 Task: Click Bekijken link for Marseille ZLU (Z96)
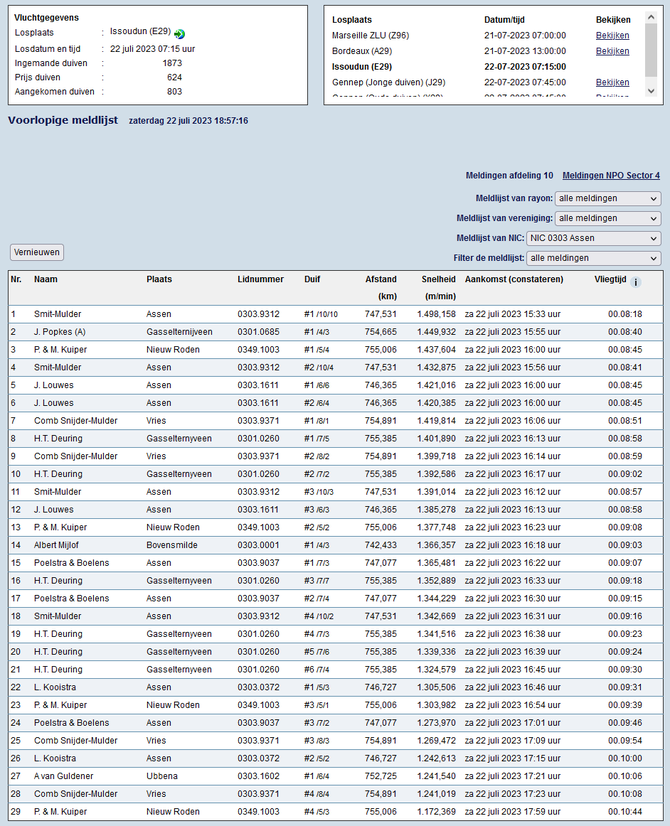(612, 35)
